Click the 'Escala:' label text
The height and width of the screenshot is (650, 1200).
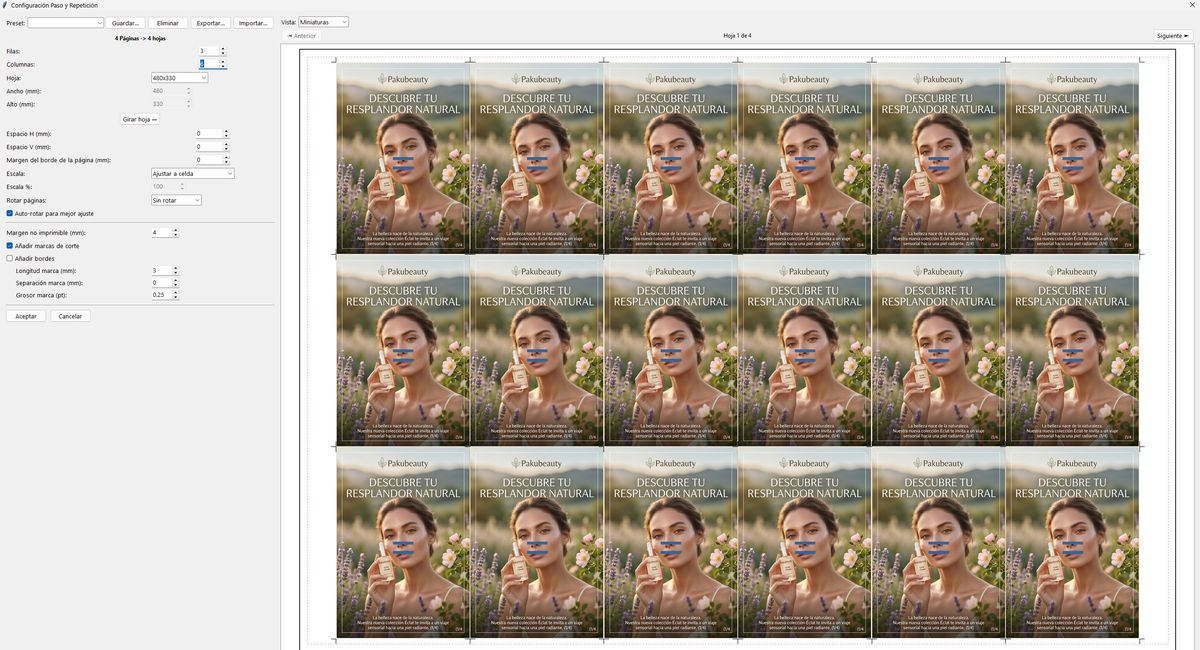pyautogui.click(x=15, y=173)
